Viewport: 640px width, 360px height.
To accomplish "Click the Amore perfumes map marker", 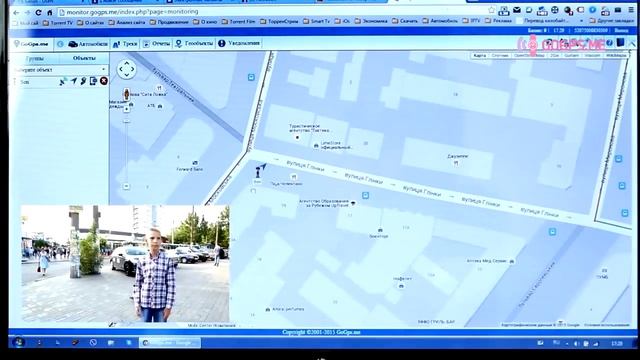I will click(x=268, y=310).
